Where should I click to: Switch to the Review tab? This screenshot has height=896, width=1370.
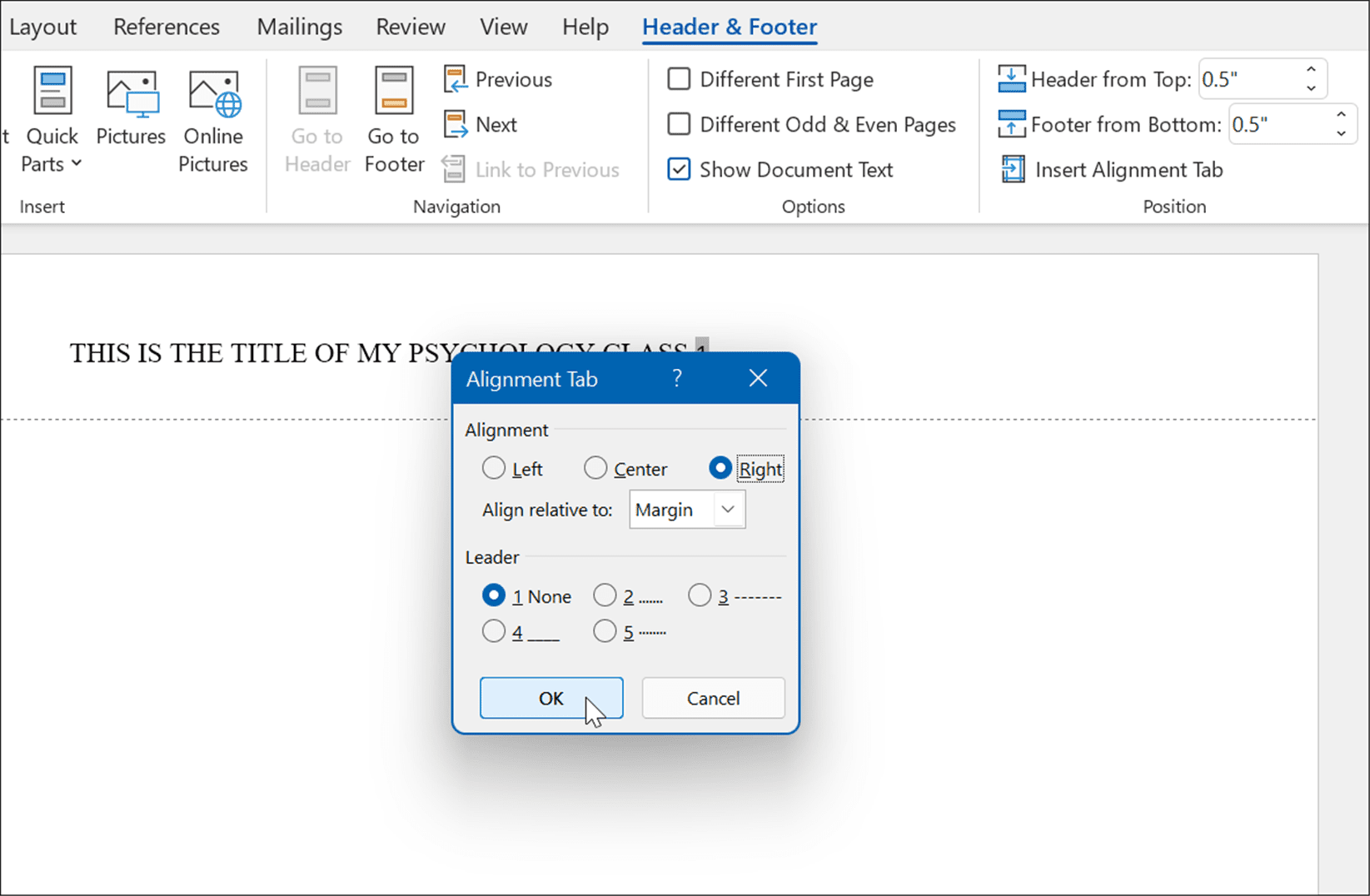[410, 26]
